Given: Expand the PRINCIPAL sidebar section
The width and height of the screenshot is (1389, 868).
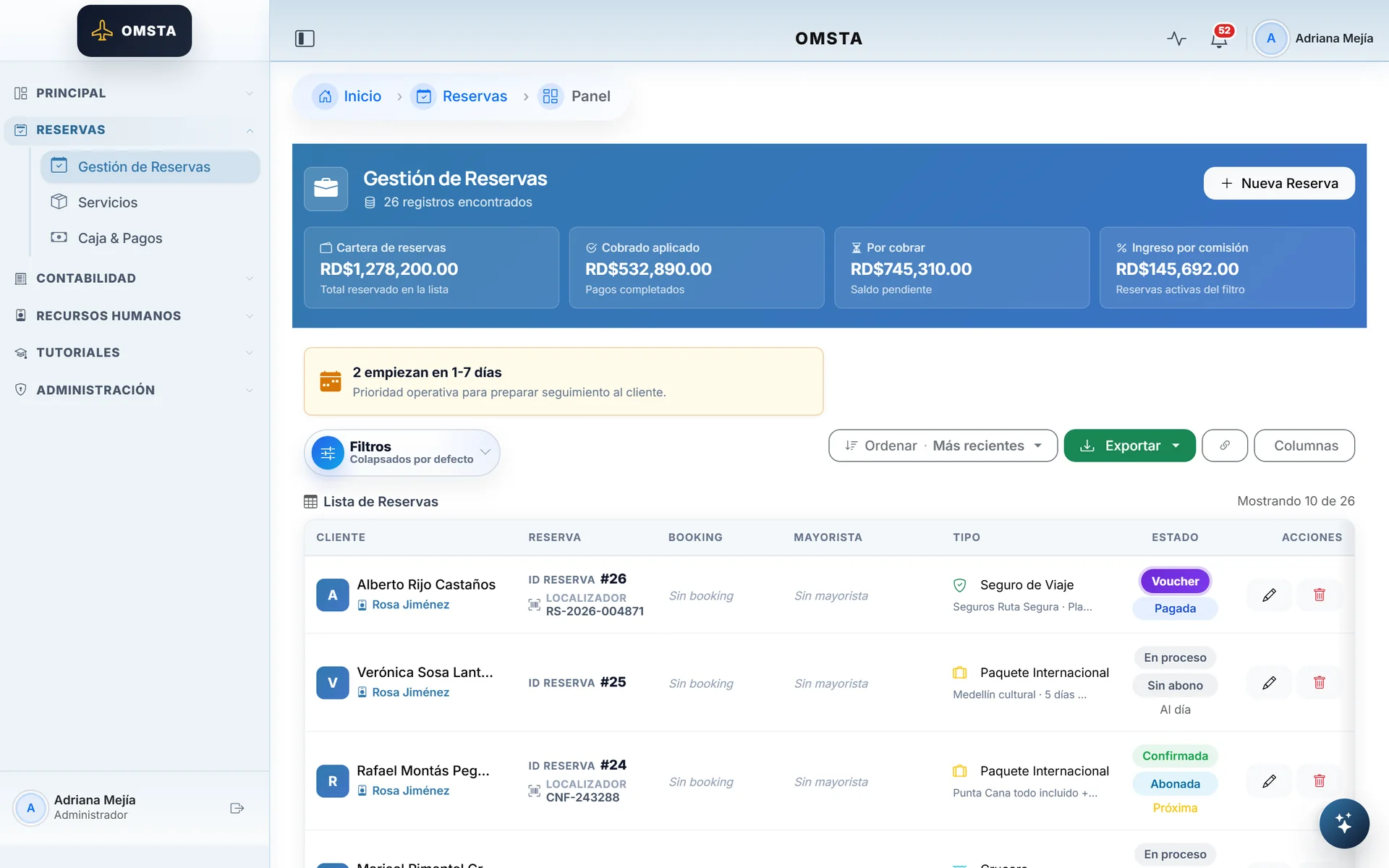Looking at the screenshot, I should click(x=135, y=93).
